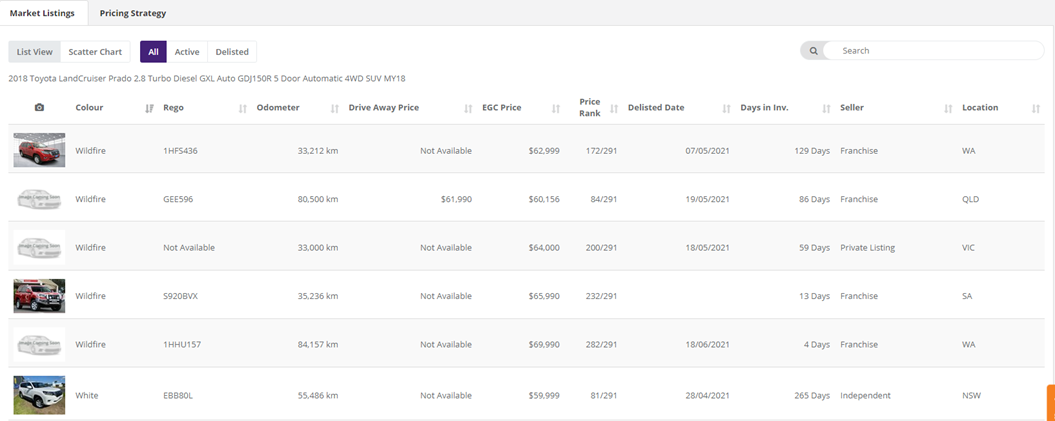Click EGC price $62,999
The width and height of the screenshot is (1055, 421).
click(x=544, y=151)
